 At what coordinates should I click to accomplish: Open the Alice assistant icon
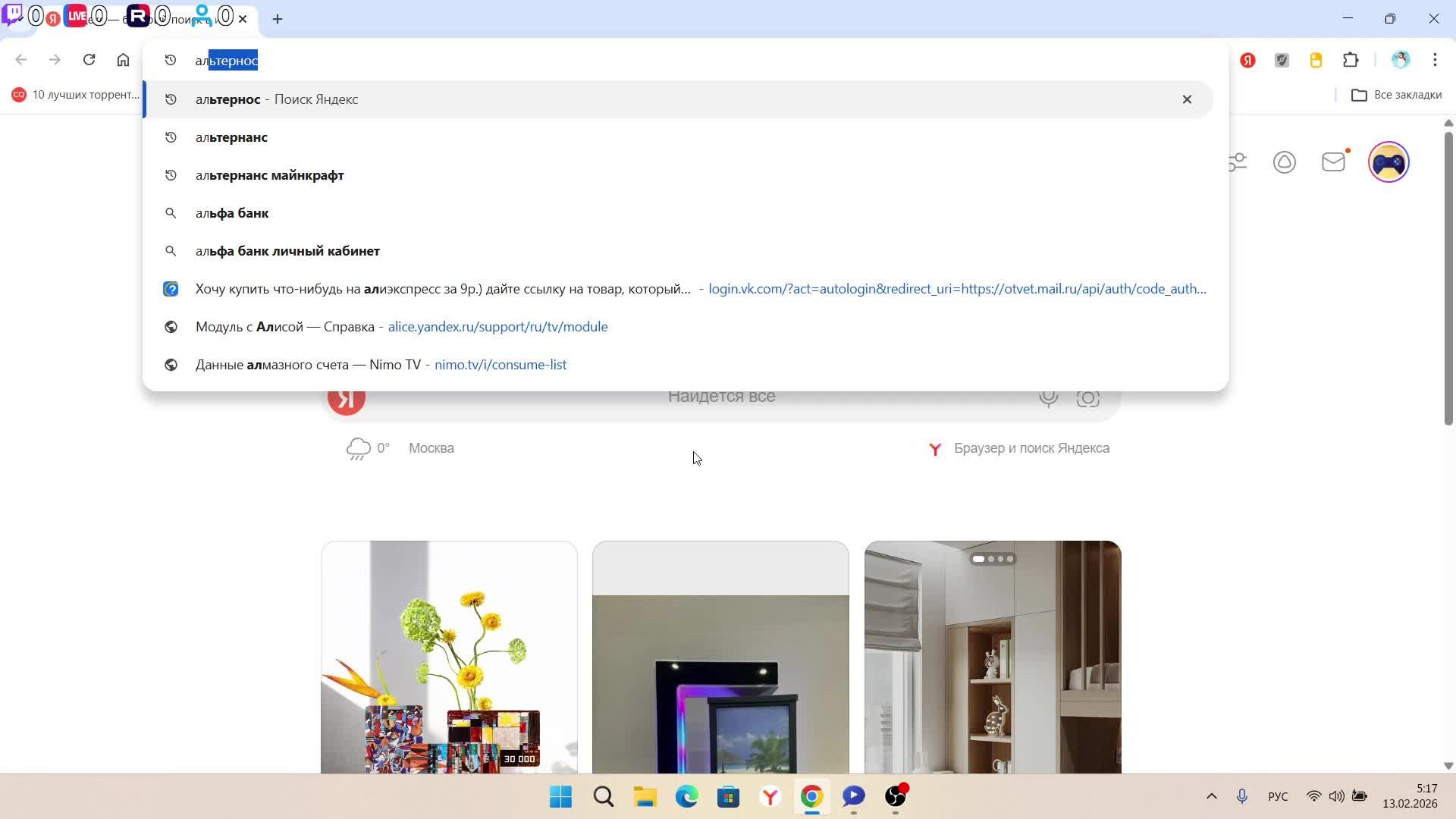[x=1284, y=162]
